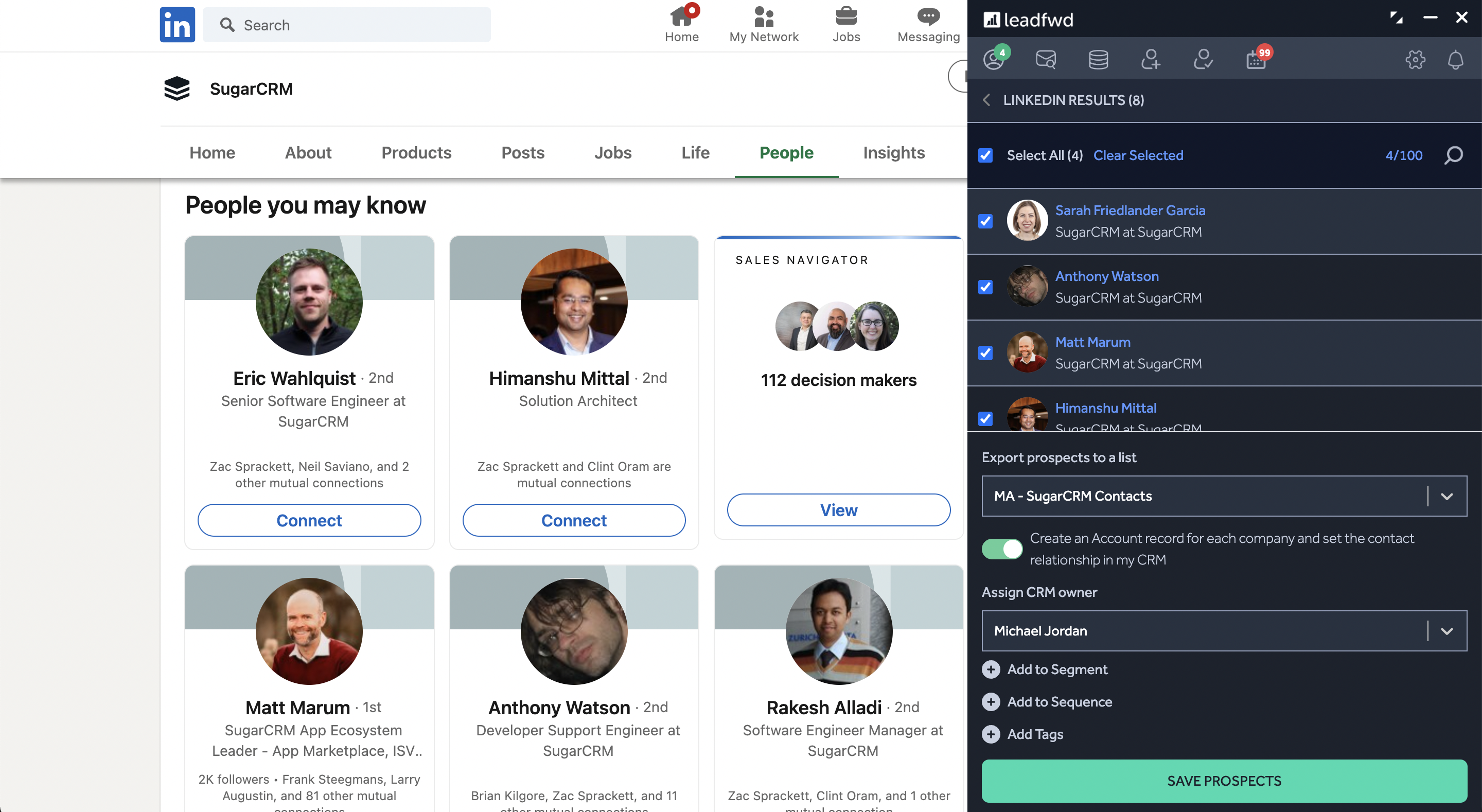
Task: Click Add to Sequence label
Action: coord(1059,701)
